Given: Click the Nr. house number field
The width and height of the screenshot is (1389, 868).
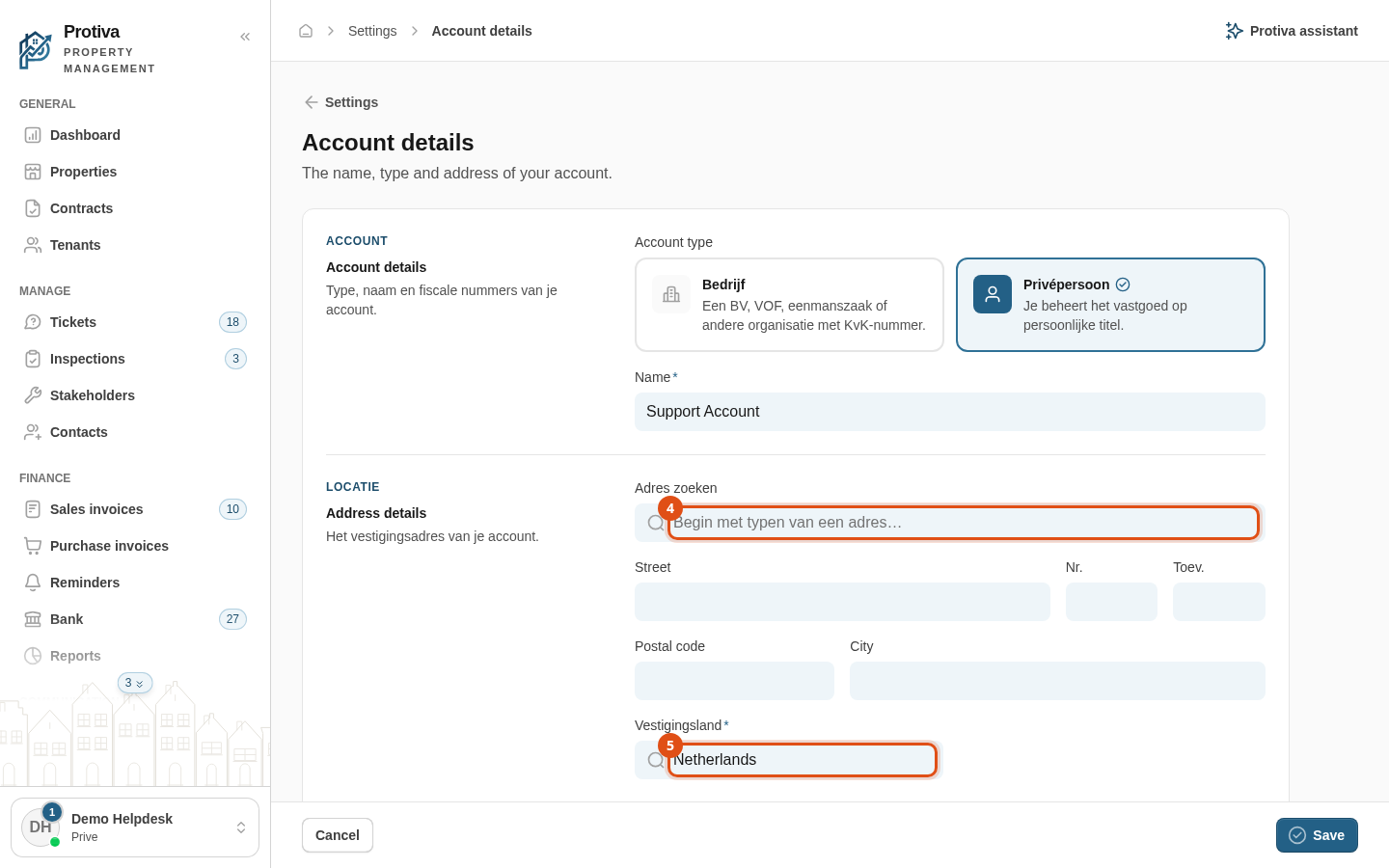Looking at the screenshot, I should coord(1111,602).
